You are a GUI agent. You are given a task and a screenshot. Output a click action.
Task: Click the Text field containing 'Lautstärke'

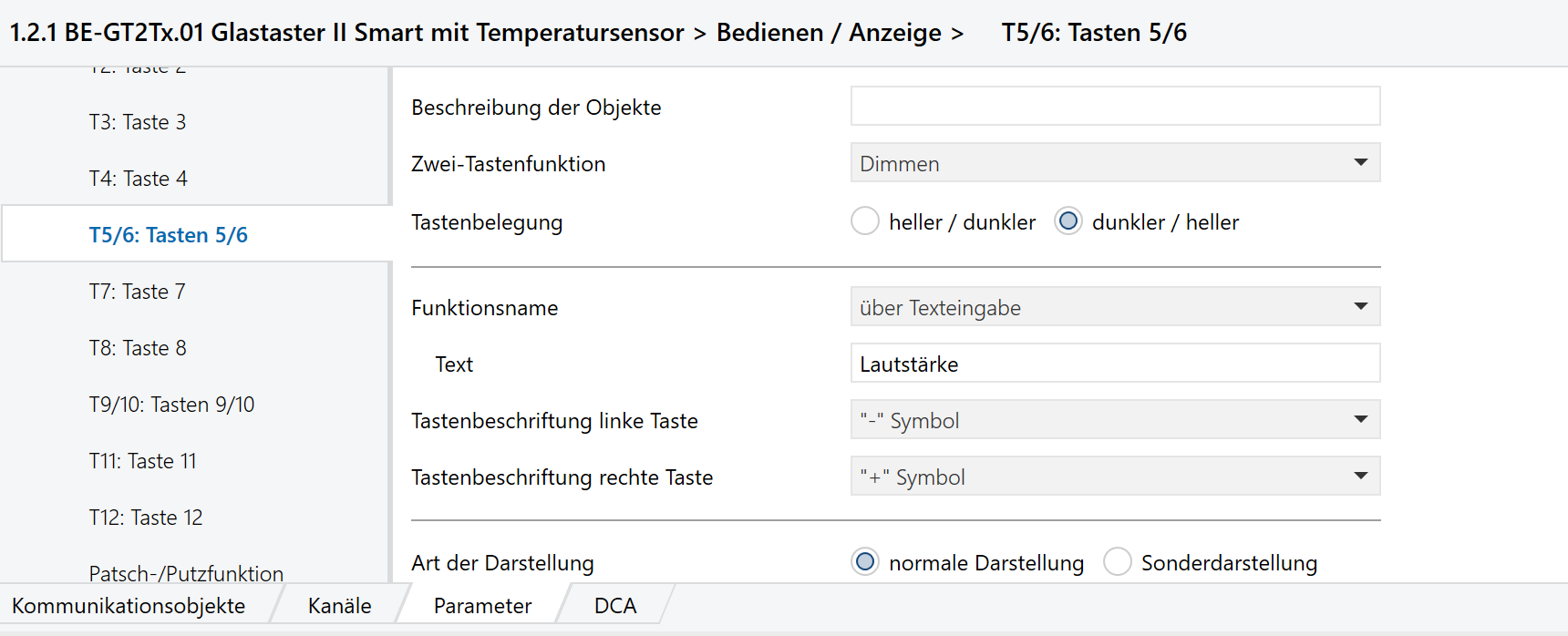tap(1114, 364)
